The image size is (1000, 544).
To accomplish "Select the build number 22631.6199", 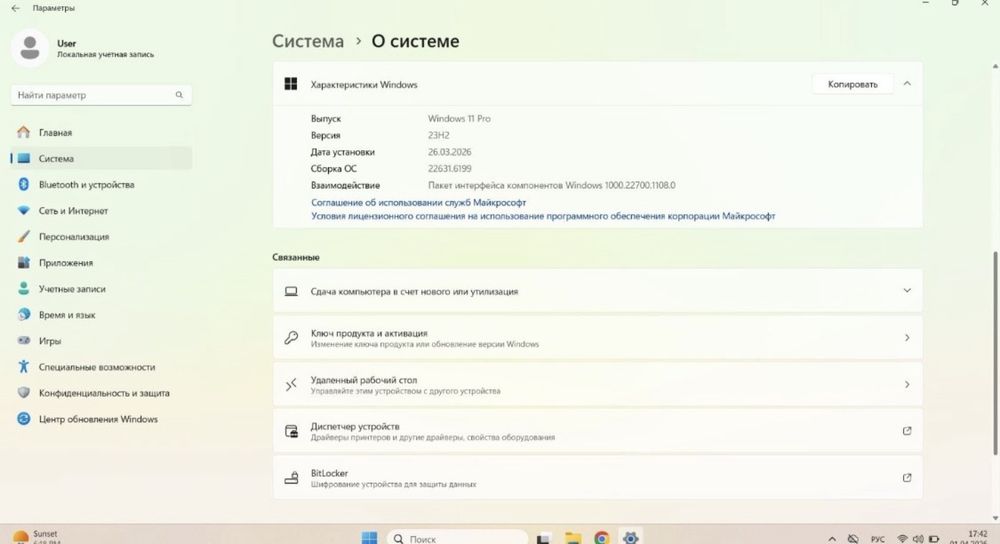I will click(x=450, y=168).
